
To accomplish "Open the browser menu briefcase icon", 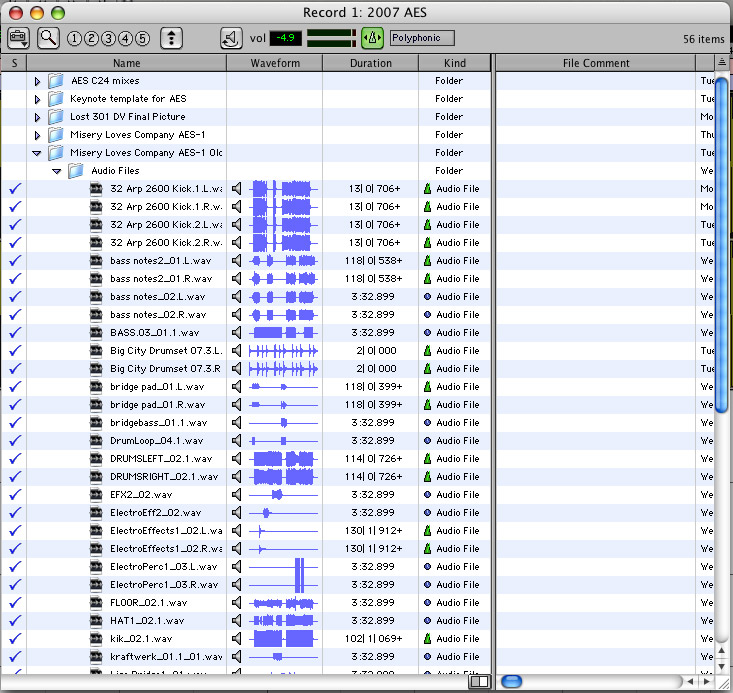I will tap(18, 38).
